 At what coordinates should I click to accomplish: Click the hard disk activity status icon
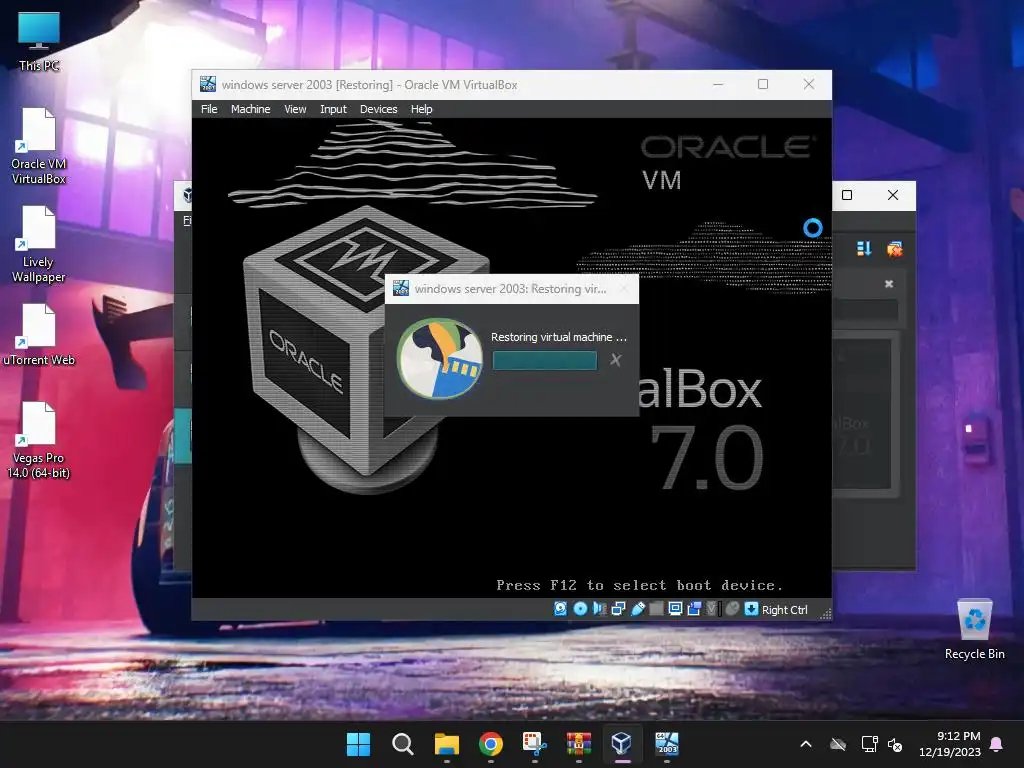pos(560,609)
